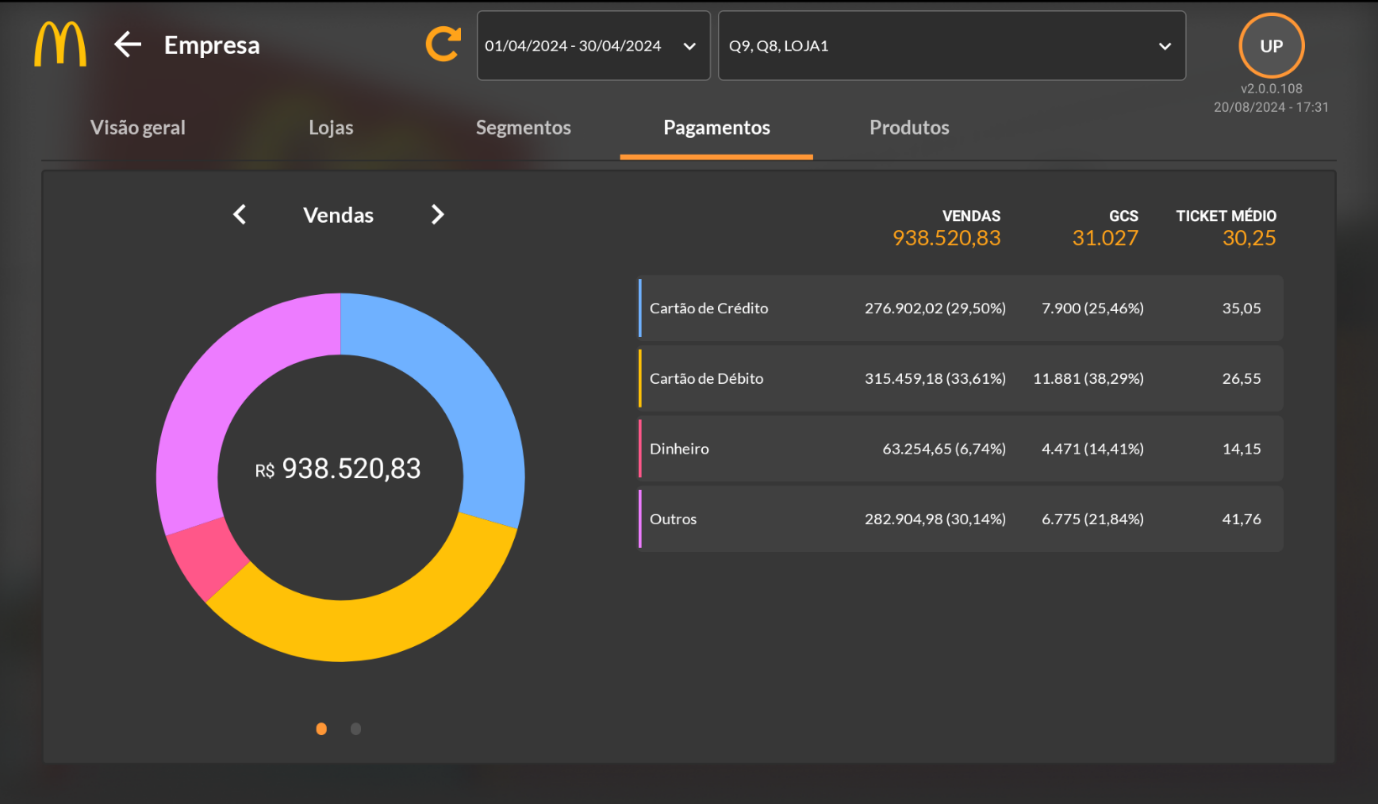Screen dimensions: 1378x804
Task: Click ticket value 14,15
Action: tap(1242, 448)
